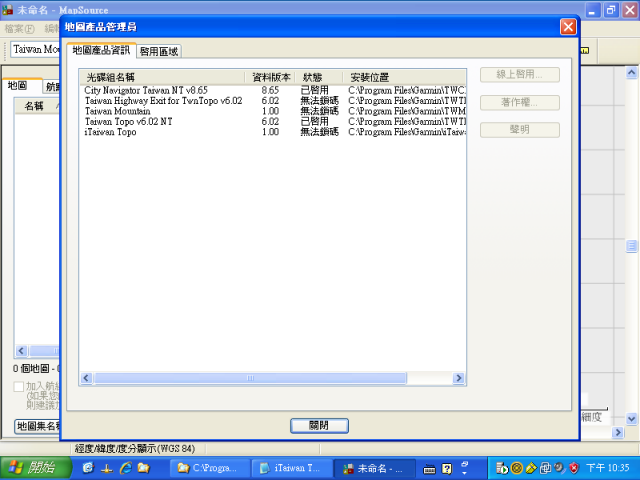Select the Taiwan Mountain product row
The width and height of the screenshot is (640, 480).
point(273,111)
